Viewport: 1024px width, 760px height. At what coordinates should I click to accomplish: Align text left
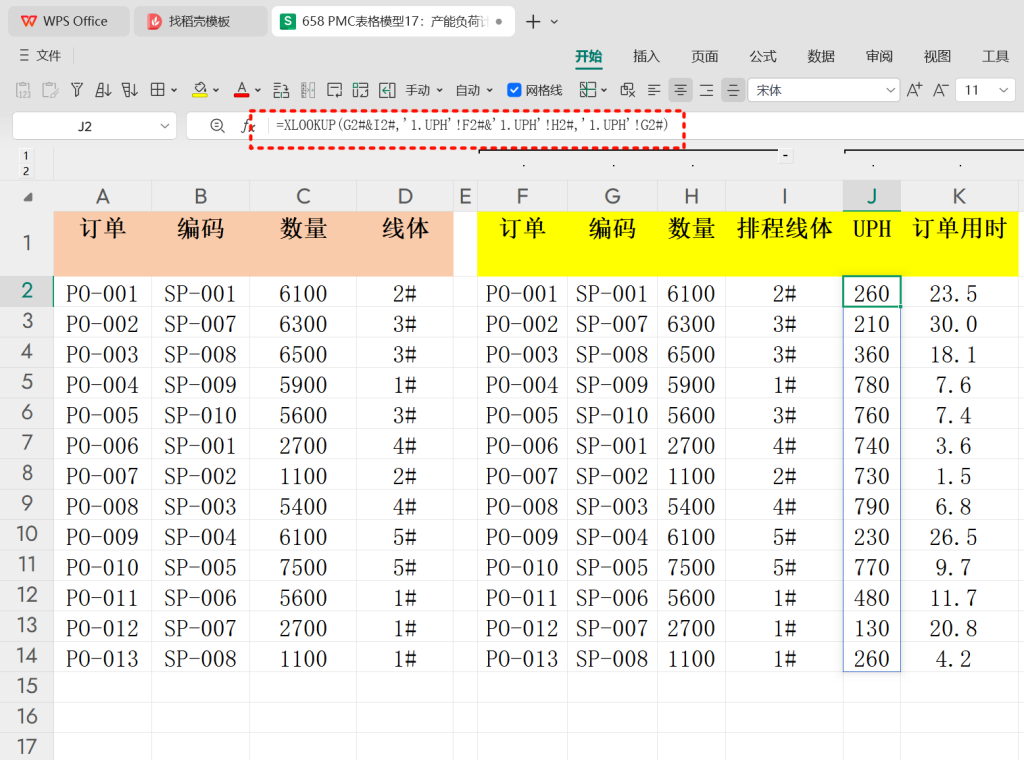(x=654, y=90)
